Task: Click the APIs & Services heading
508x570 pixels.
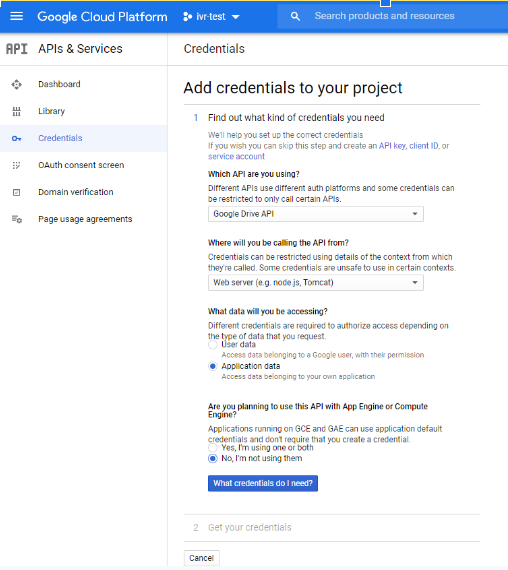Action: 80,49
